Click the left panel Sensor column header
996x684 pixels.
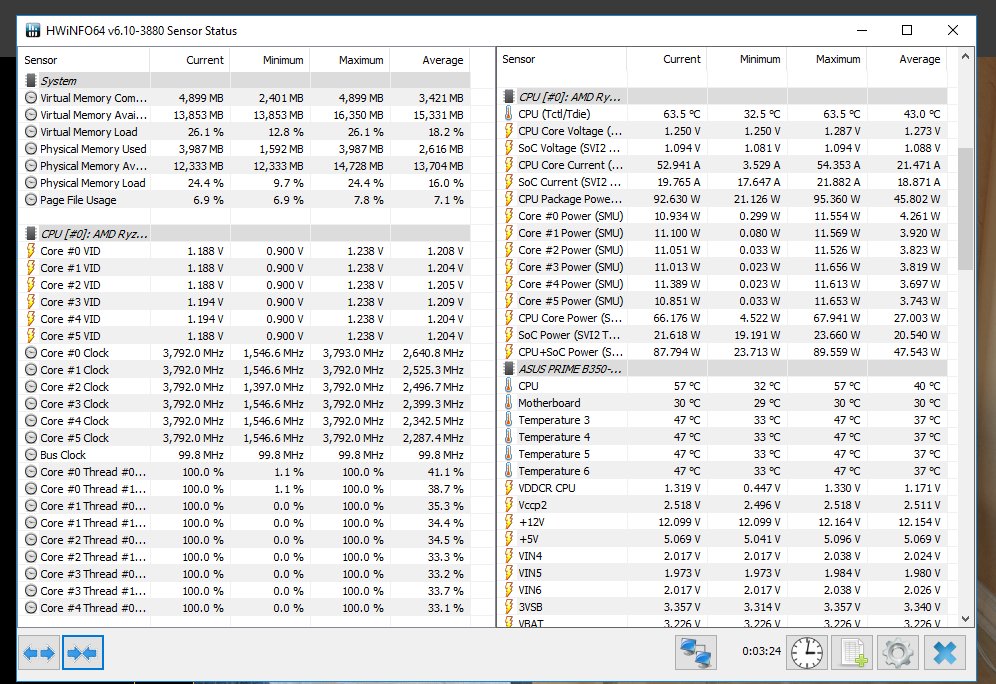coord(84,60)
